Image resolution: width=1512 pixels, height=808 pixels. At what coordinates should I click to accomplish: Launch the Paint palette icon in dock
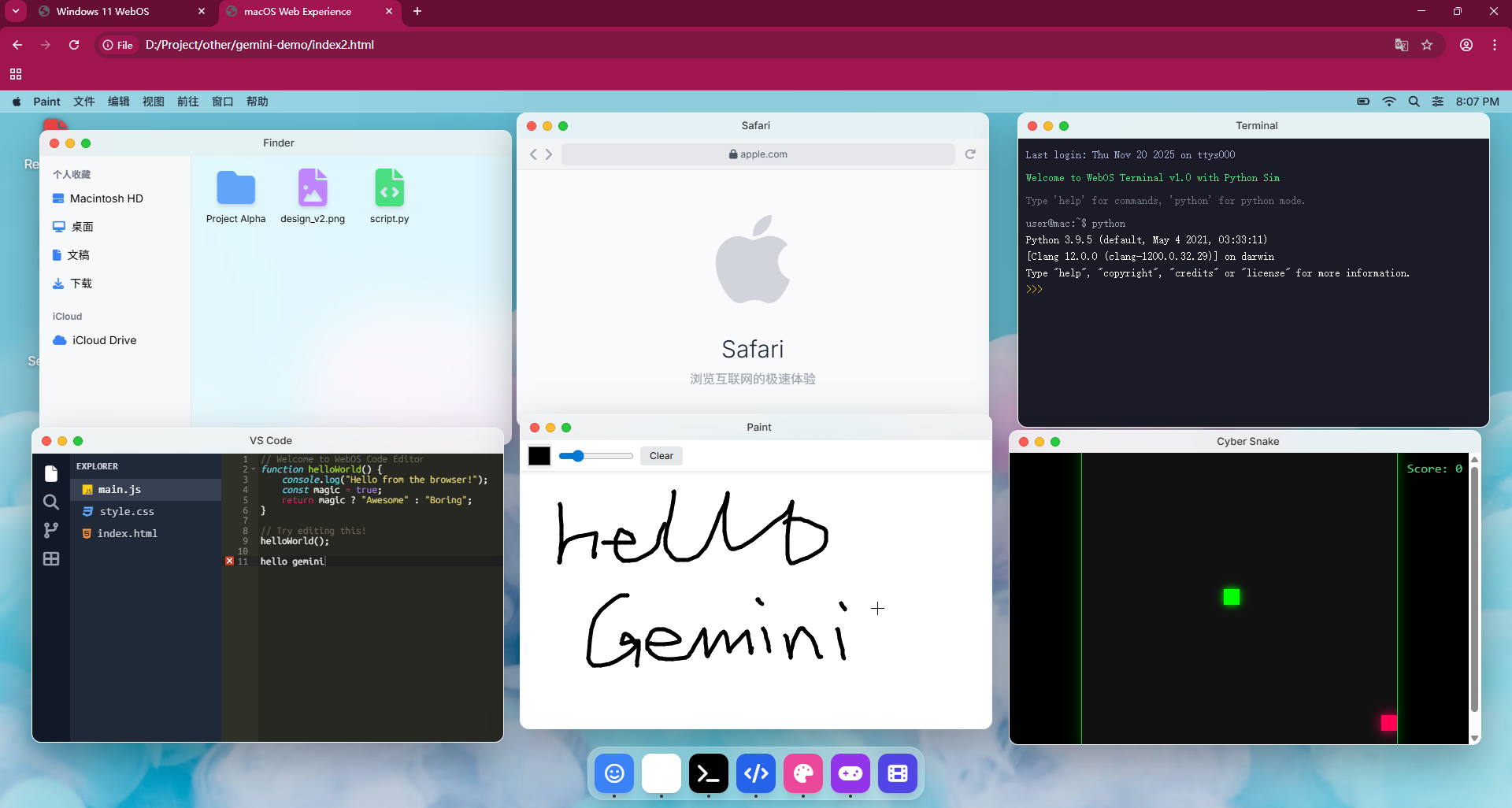(802, 773)
